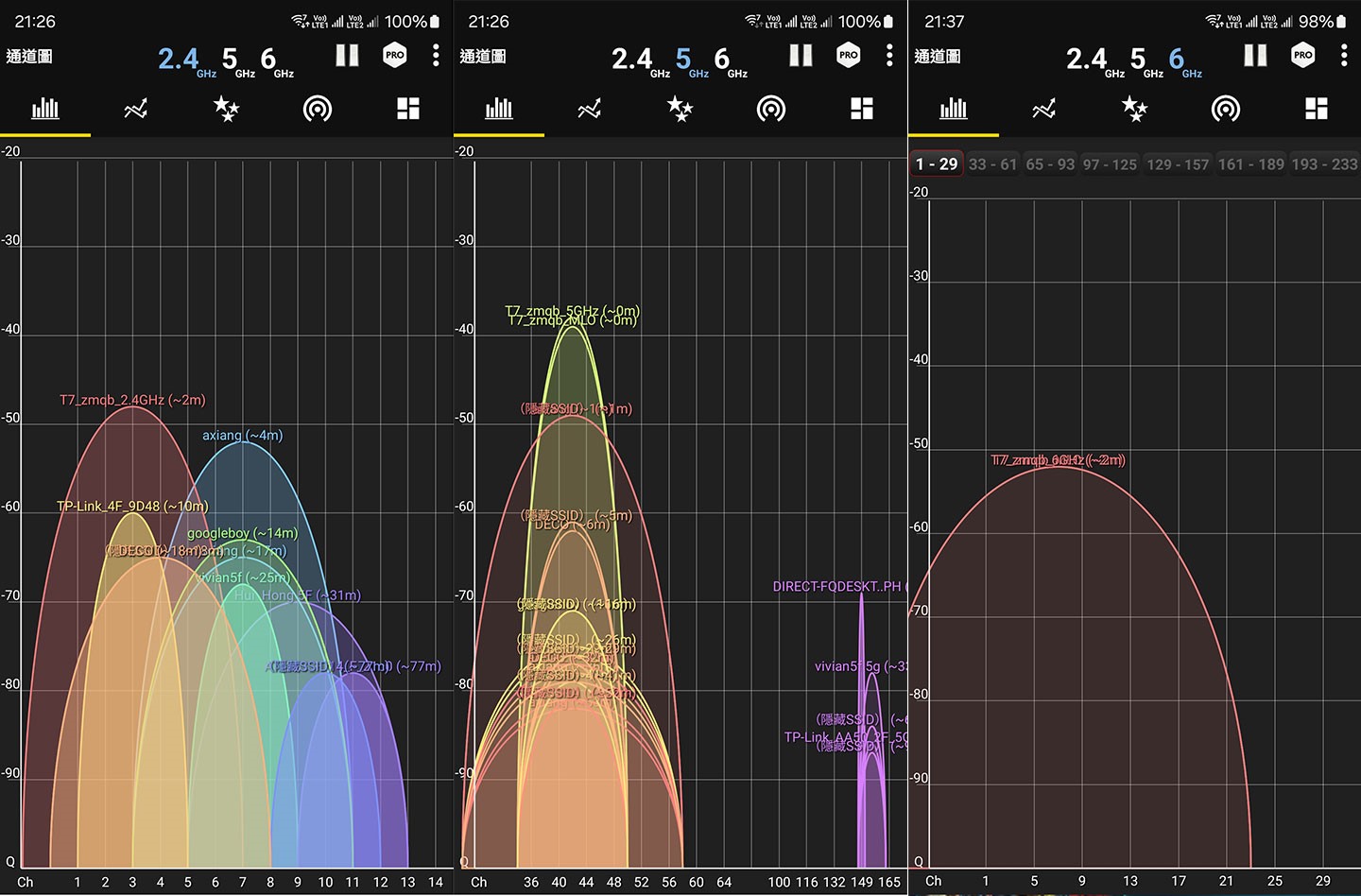Open the three-dot overflow menu in middle screen

[x=889, y=56]
